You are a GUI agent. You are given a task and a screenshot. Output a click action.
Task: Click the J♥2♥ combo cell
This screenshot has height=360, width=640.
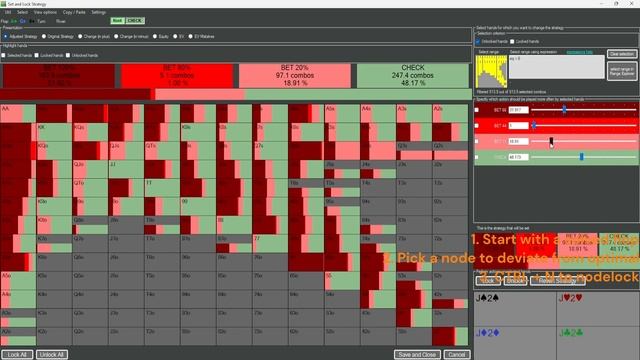[x=598, y=309]
